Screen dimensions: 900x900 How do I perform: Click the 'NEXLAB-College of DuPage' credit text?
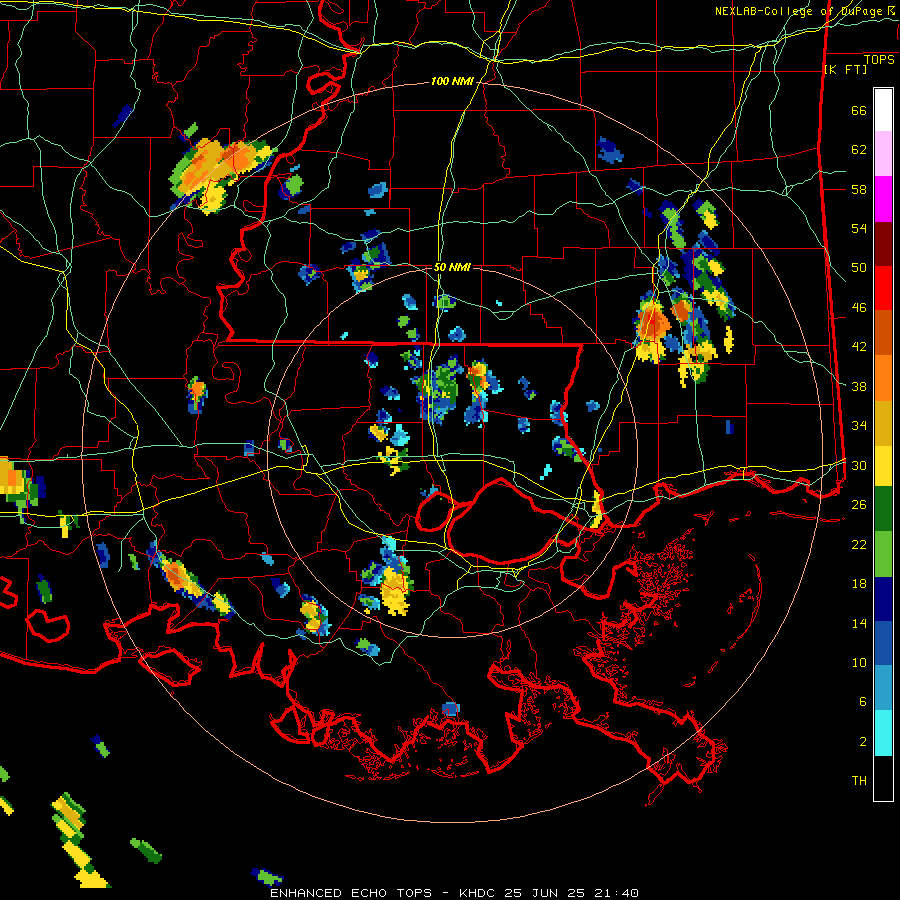[798, 11]
